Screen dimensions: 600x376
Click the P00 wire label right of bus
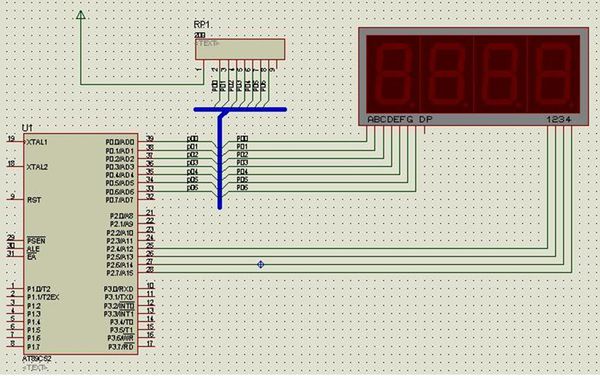pos(242,138)
